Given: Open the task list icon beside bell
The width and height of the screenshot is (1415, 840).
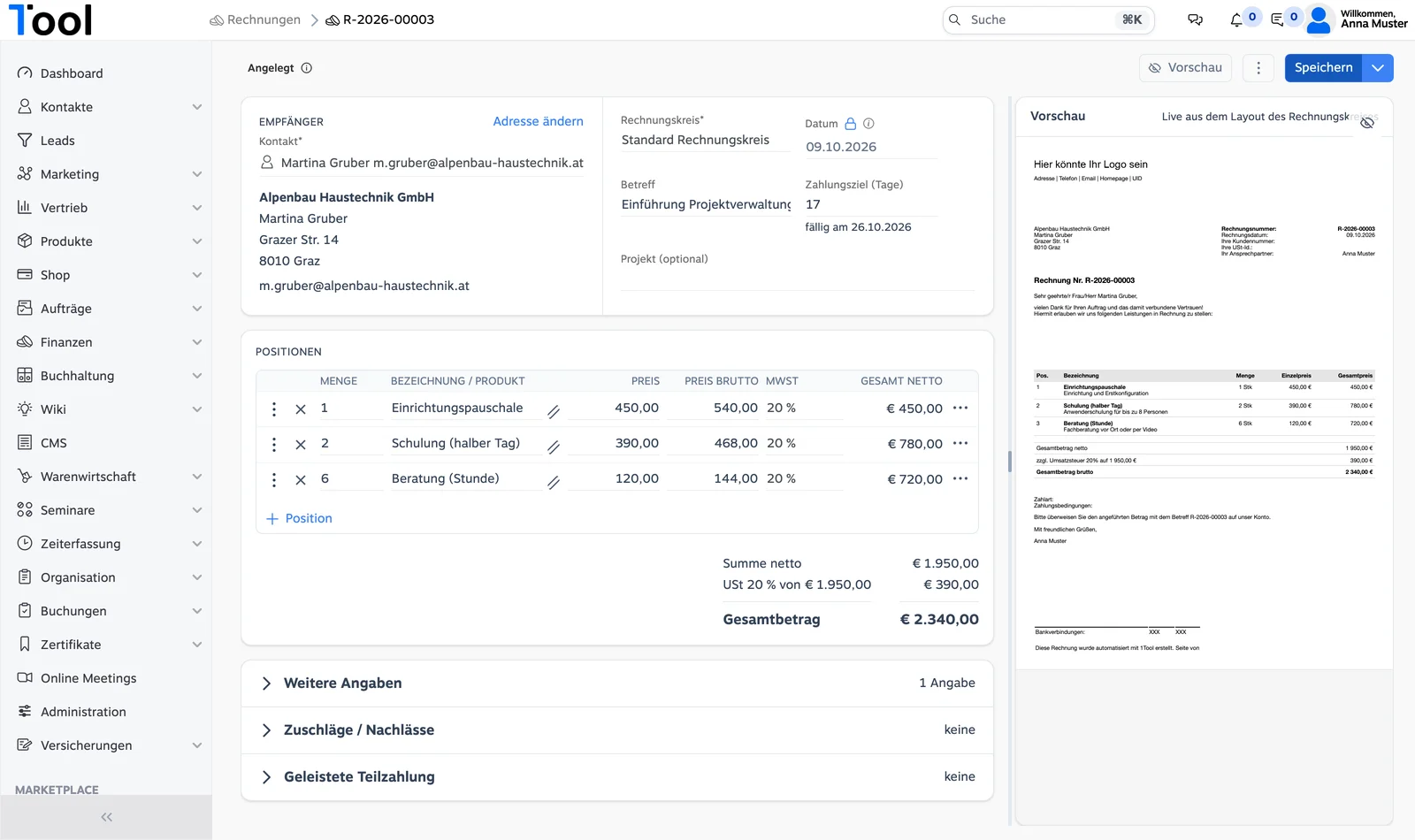Looking at the screenshot, I should coord(1277,19).
